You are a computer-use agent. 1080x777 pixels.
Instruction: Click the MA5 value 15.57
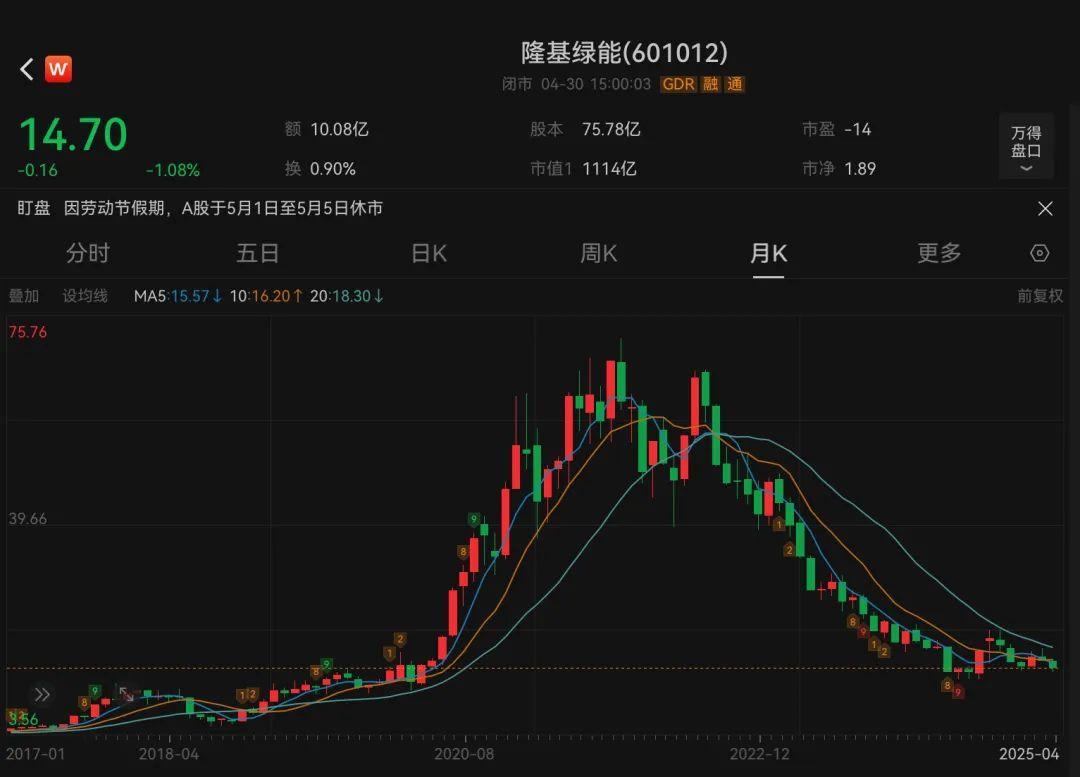pyautogui.click(x=189, y=296)
